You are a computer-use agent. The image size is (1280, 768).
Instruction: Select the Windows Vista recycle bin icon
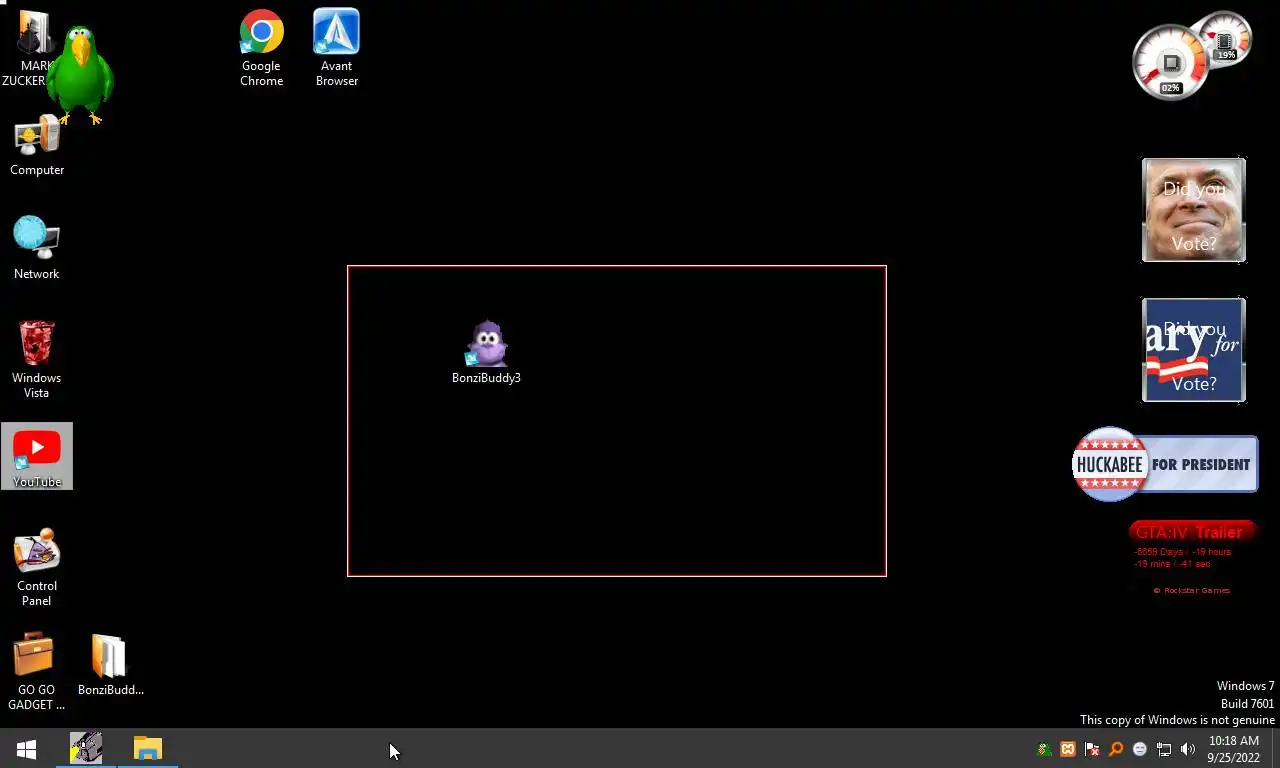click(37, 359)
